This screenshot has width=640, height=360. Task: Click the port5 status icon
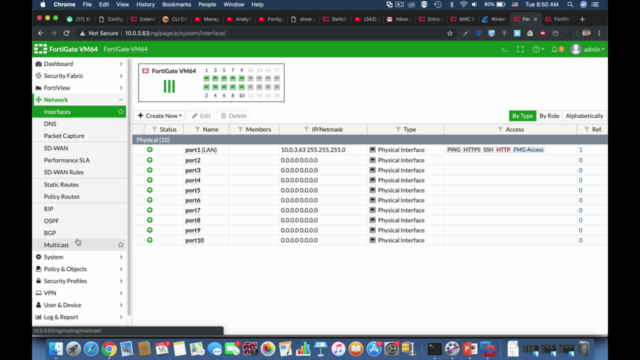150,190
